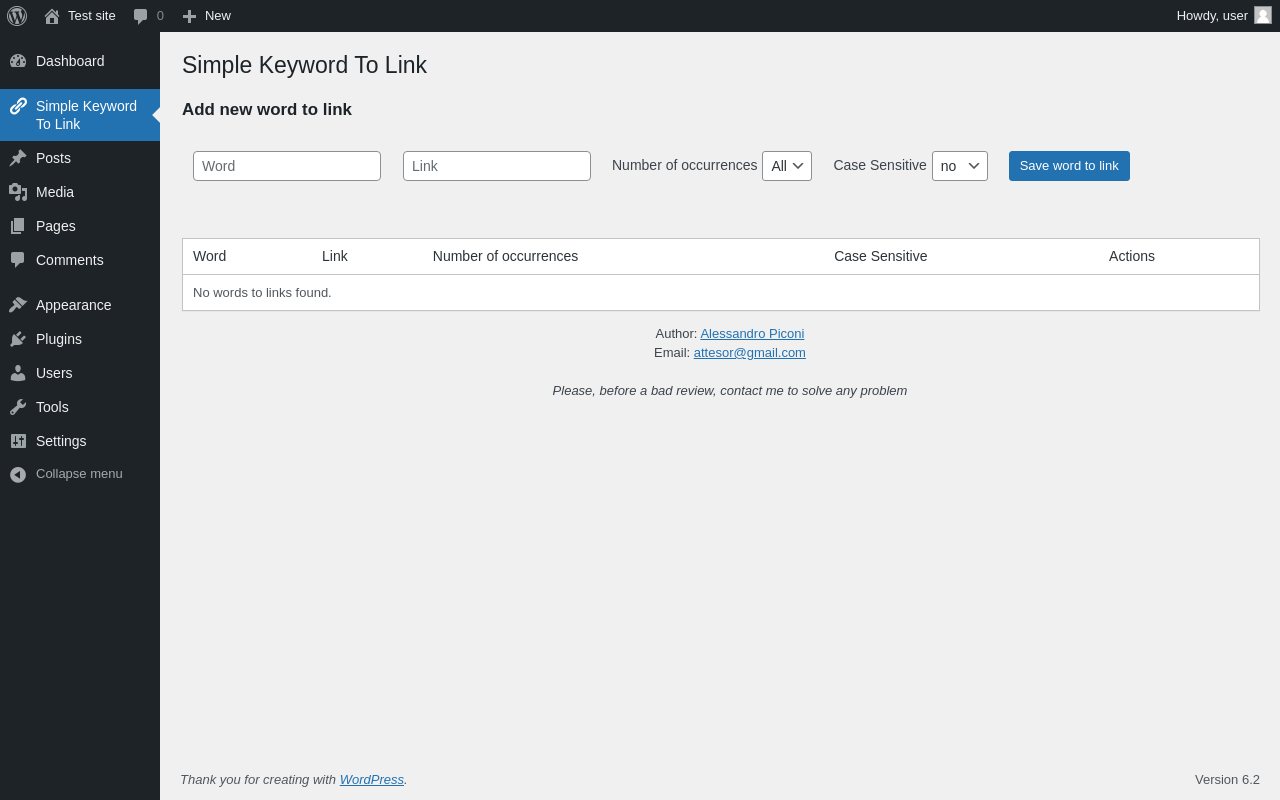Click the Collapse menu arrow icon

(18, 474)
